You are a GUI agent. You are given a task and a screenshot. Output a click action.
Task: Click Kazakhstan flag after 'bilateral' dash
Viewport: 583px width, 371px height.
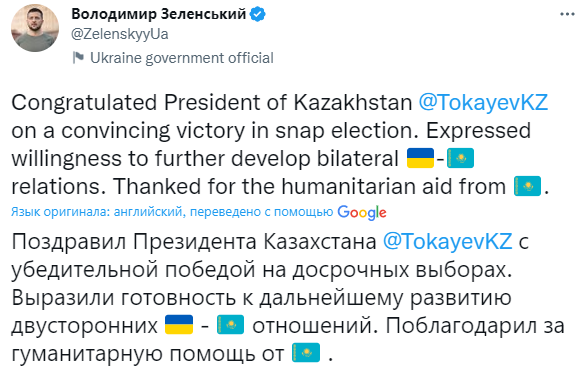point(460,158)
